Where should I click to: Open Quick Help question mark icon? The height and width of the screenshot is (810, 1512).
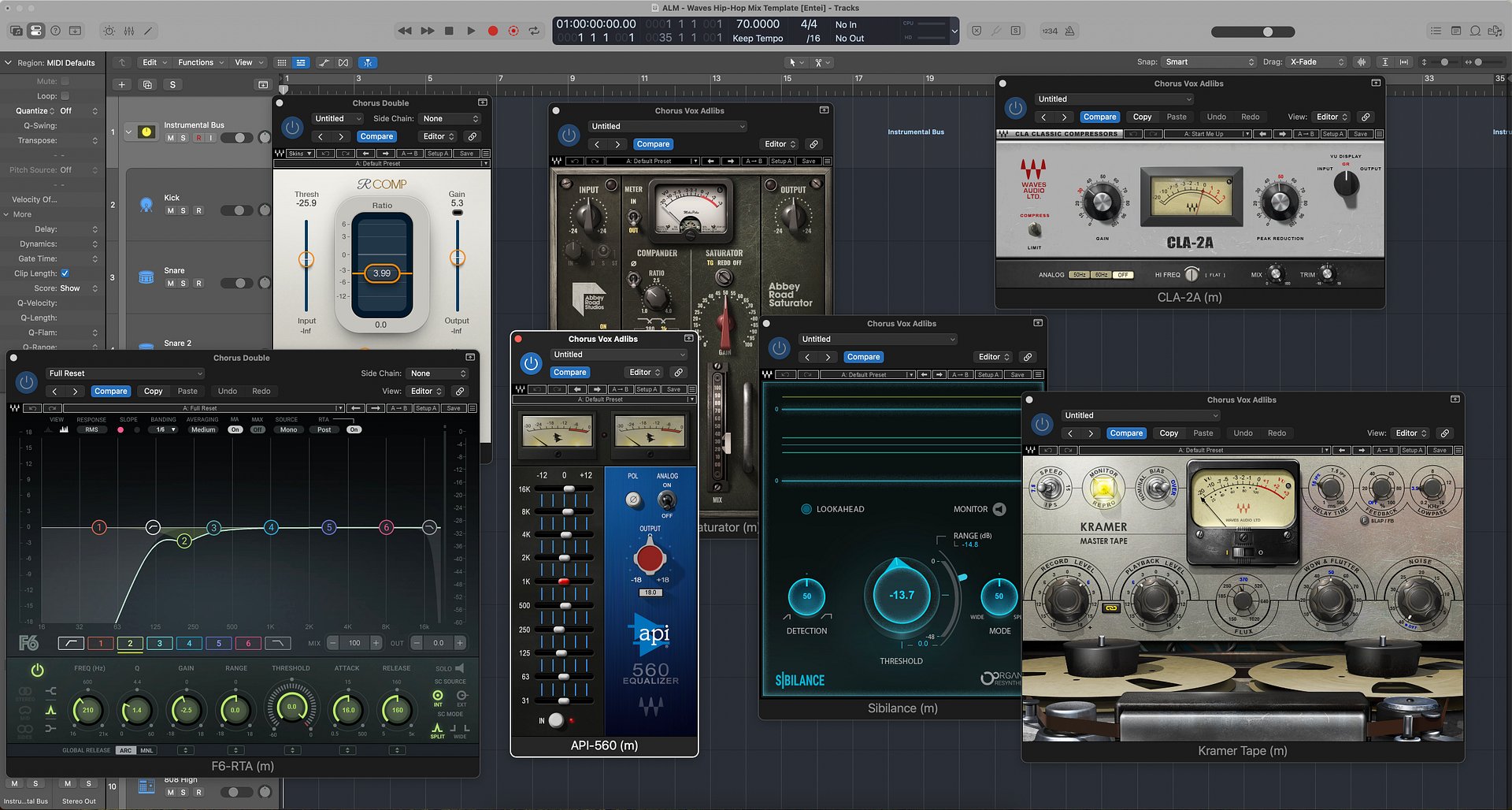pos(55,31)
